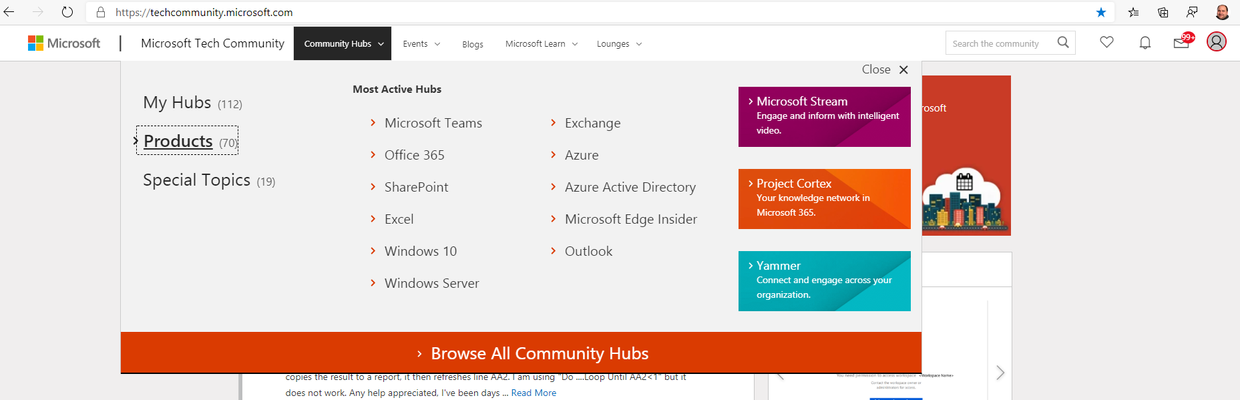Open the Blogs menu item
The height and width of the screenshot is (400, 1240).
pos(473,44)
